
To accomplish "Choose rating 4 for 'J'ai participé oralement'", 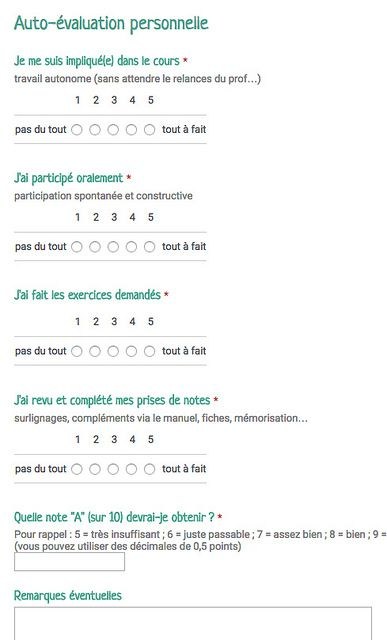I will [x=131, y=247].
